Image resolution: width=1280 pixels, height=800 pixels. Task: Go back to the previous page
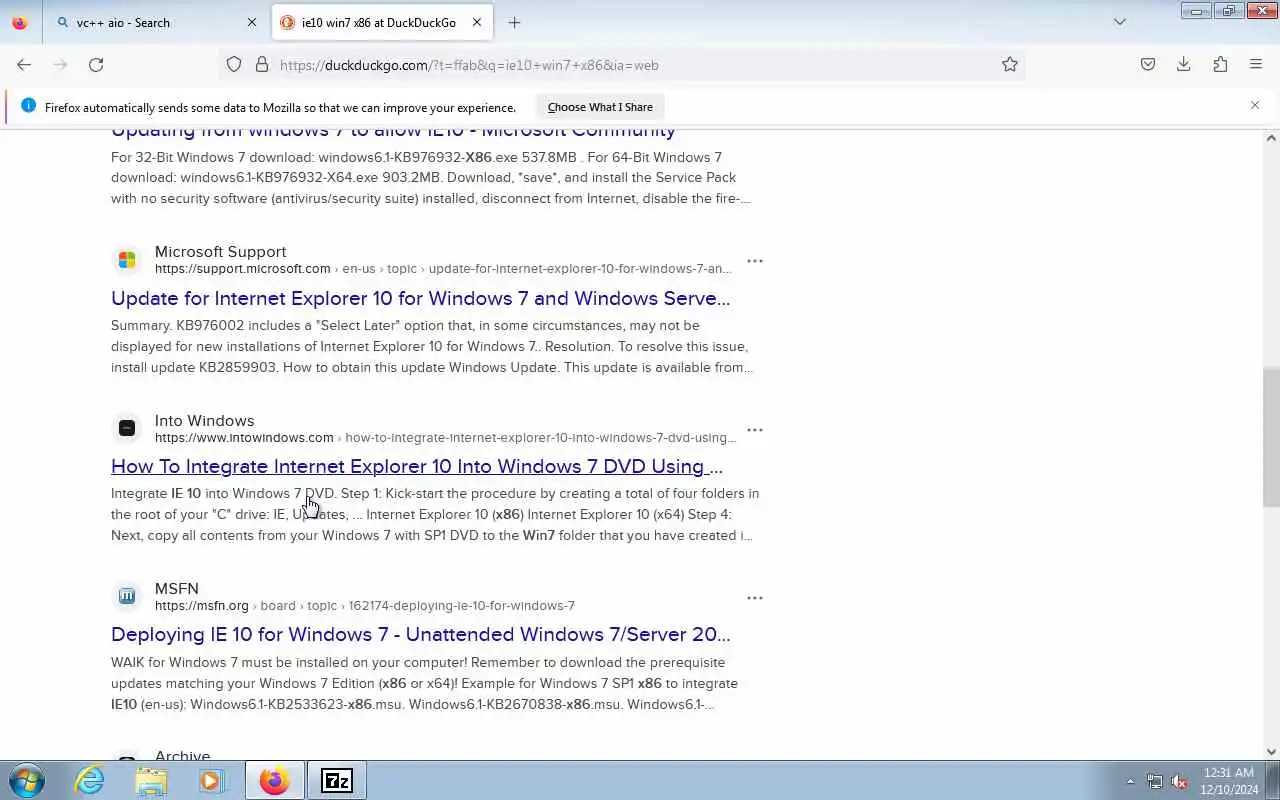tap(24, 64)
